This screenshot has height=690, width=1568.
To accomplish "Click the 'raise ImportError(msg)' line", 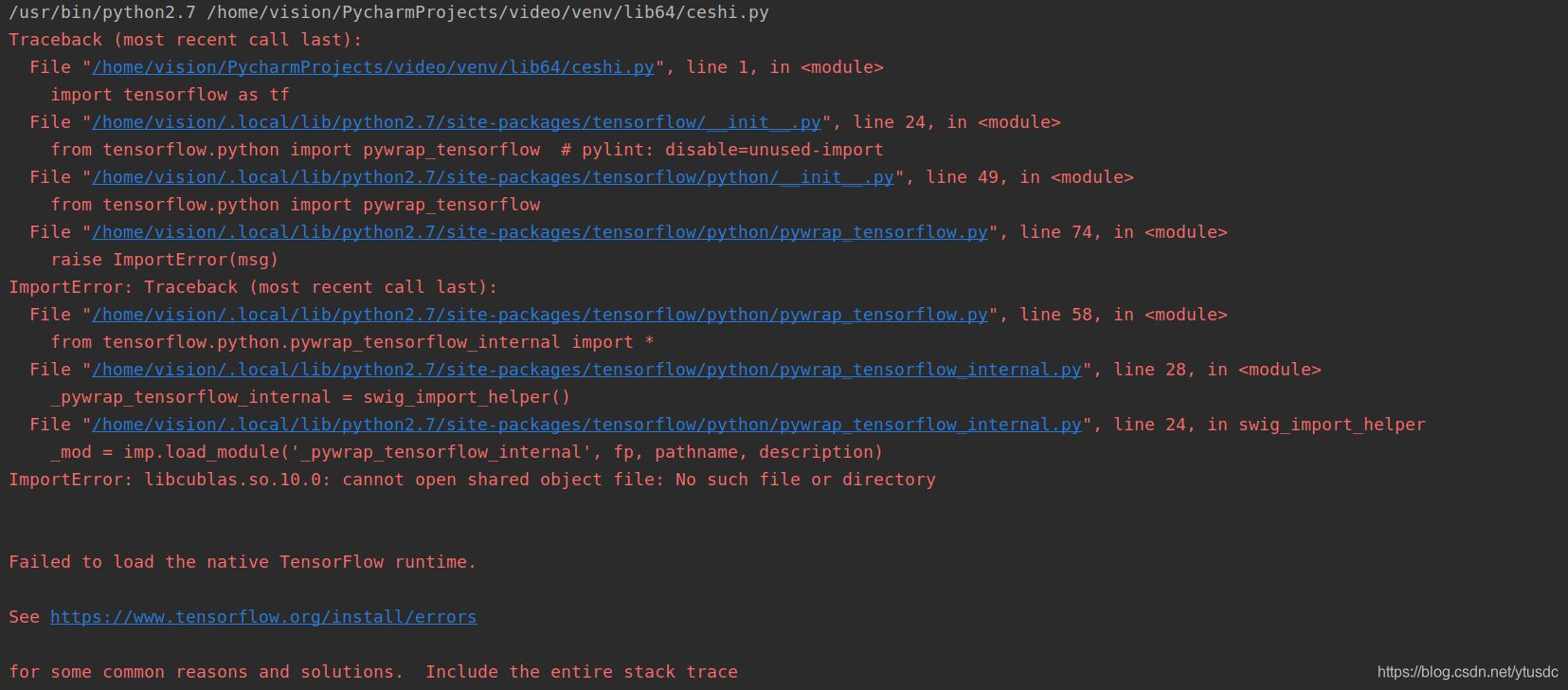I will click(x=165, y=260).
